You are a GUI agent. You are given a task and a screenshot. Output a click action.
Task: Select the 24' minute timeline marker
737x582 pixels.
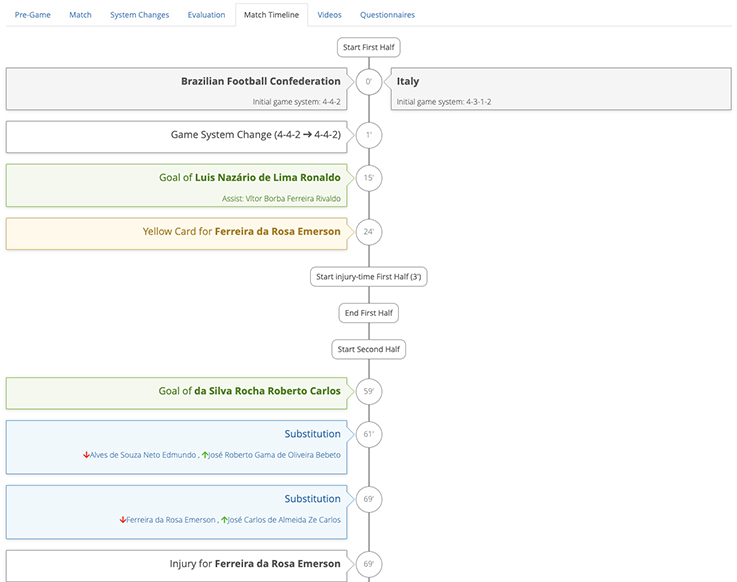(368, 232)
